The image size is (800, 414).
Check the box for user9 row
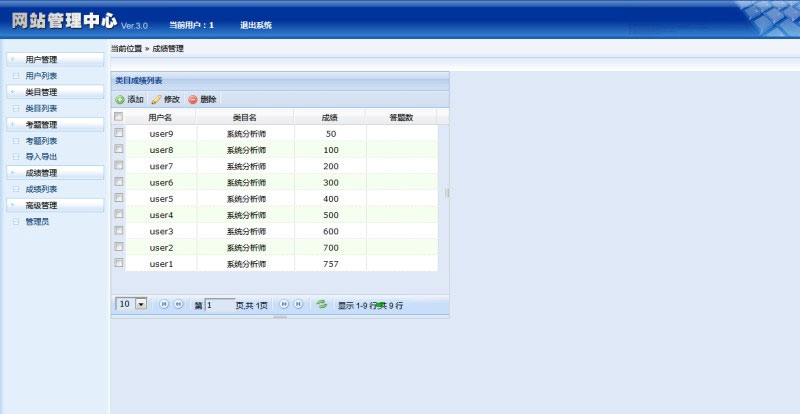pos(119,133)
